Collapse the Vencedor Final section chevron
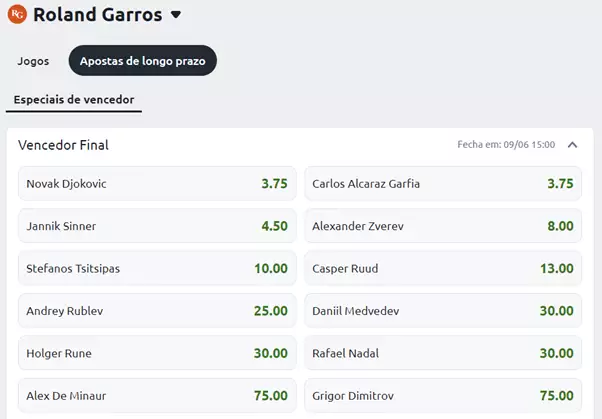Screen dimensions: 602x419 (572, 145)
